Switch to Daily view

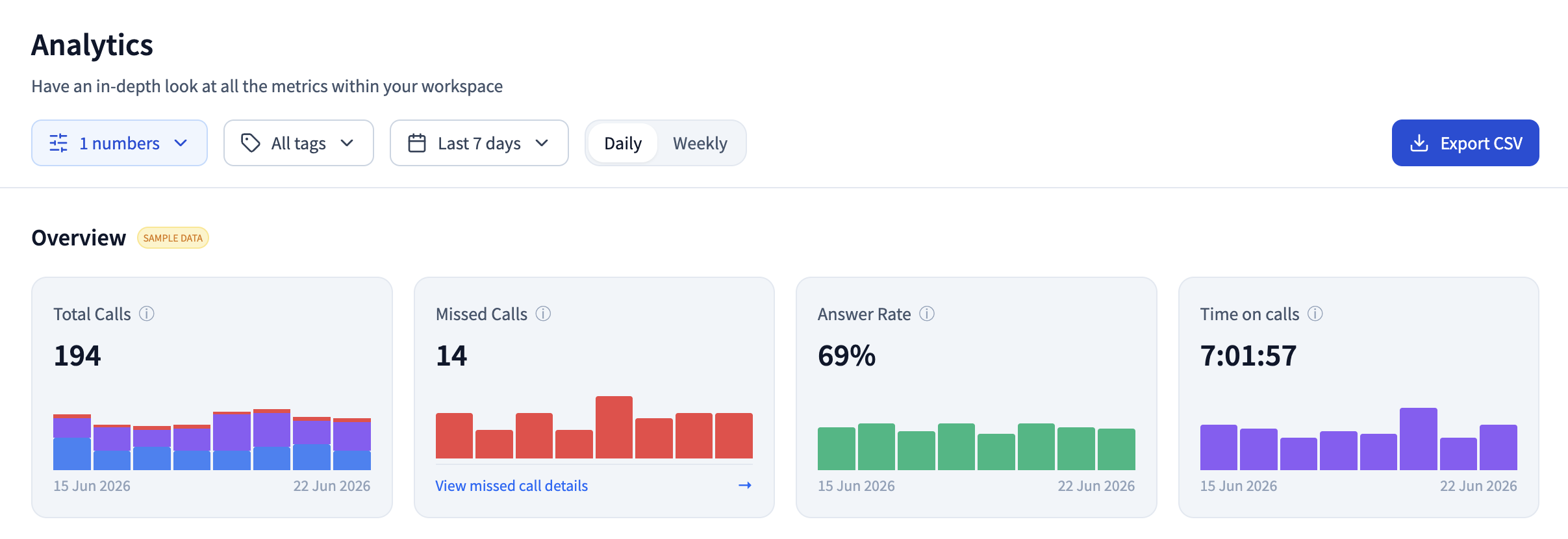coord(623,143)
